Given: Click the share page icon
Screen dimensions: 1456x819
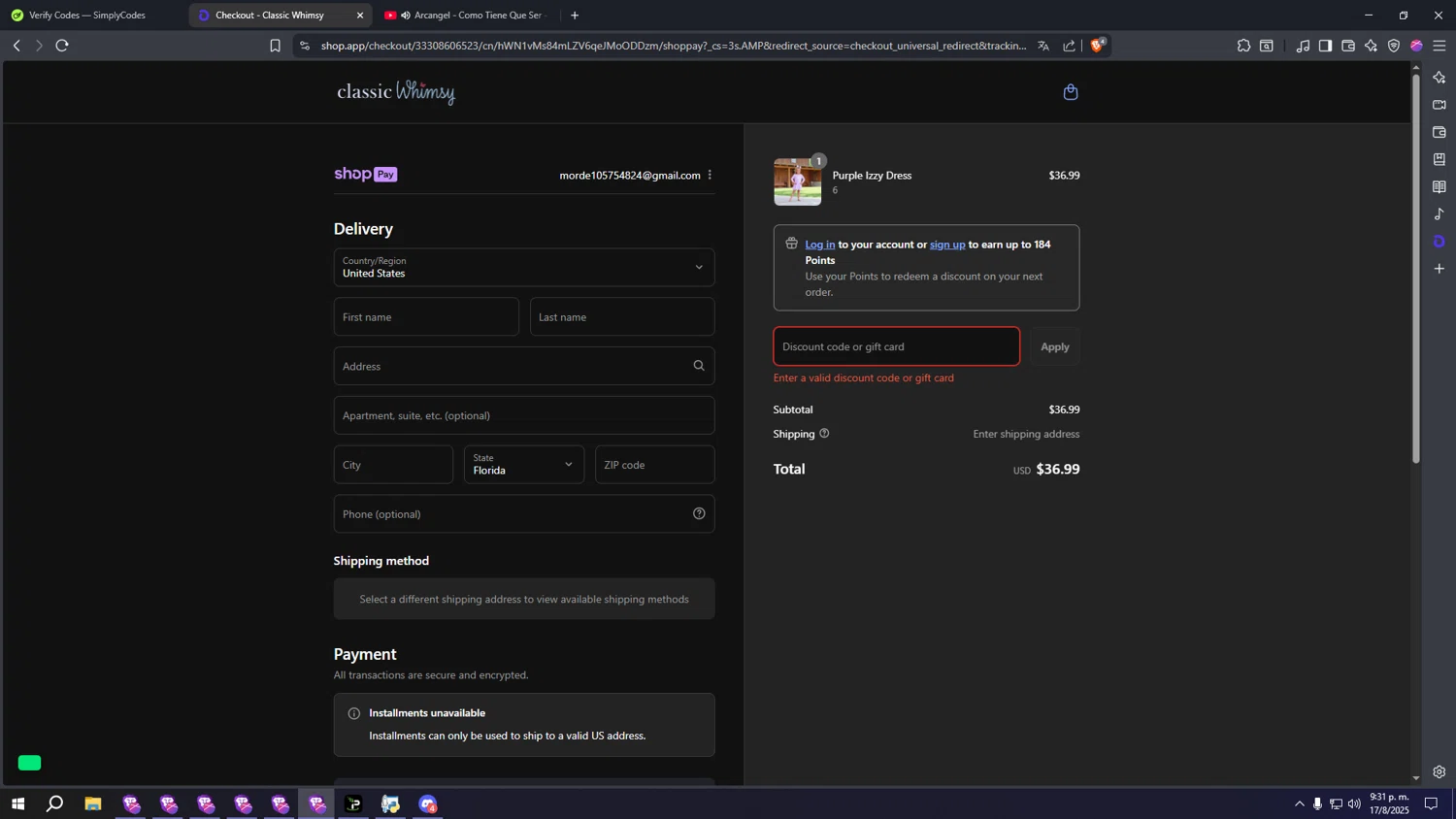Looking at the screenshot, I should coord(1069,46).
